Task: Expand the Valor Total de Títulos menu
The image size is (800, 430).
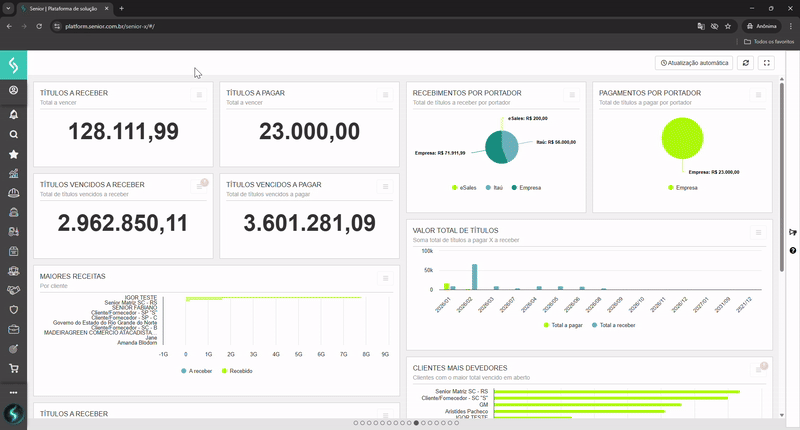Action: 758,232
